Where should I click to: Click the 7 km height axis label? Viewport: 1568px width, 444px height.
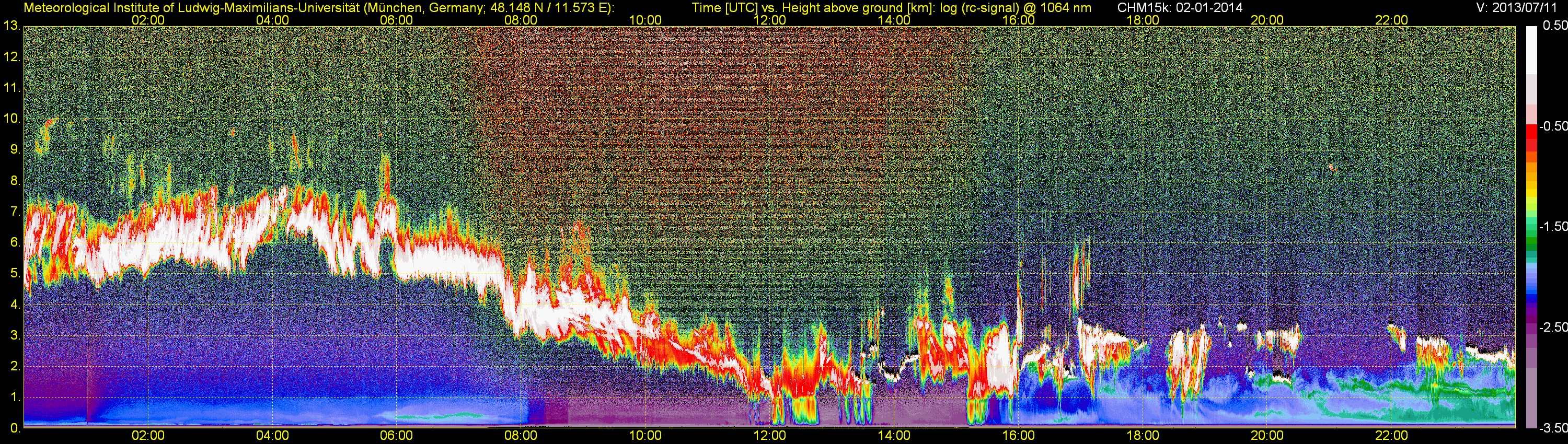(15, 212)
